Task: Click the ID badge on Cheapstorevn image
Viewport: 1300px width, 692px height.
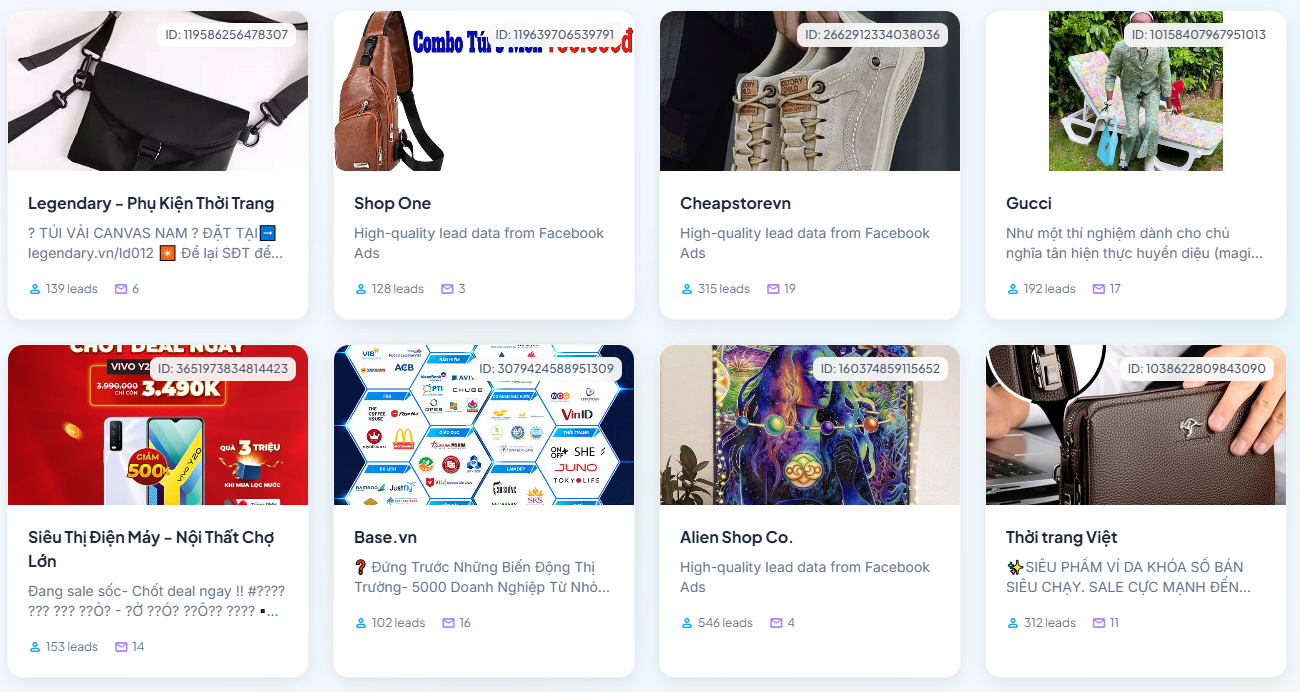Action: [872, 35]
